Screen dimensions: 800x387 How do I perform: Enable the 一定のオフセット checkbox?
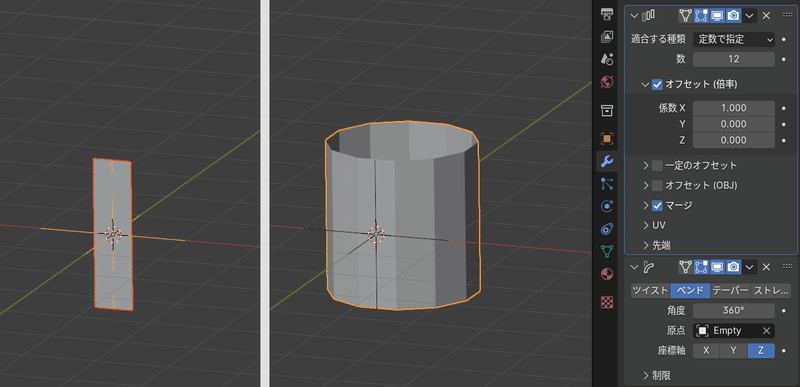[x=658, y=165]
